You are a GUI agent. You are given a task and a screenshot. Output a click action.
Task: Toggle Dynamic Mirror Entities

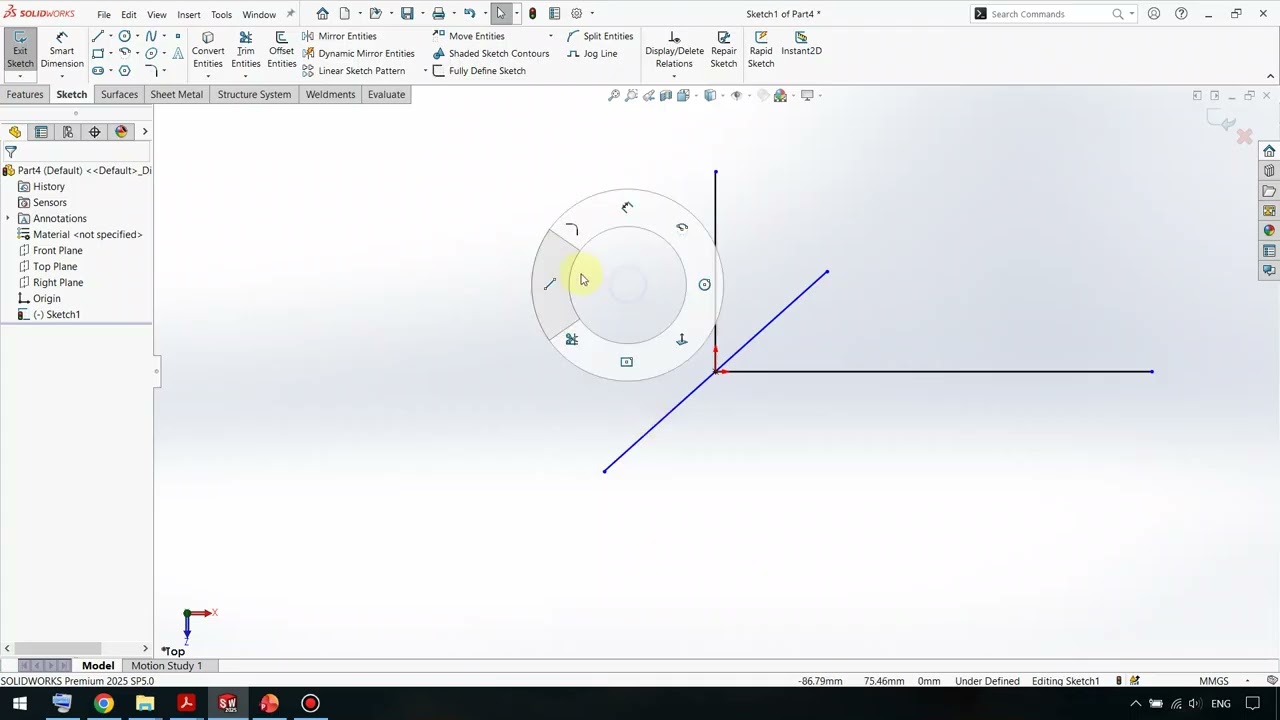coord(358,54)
